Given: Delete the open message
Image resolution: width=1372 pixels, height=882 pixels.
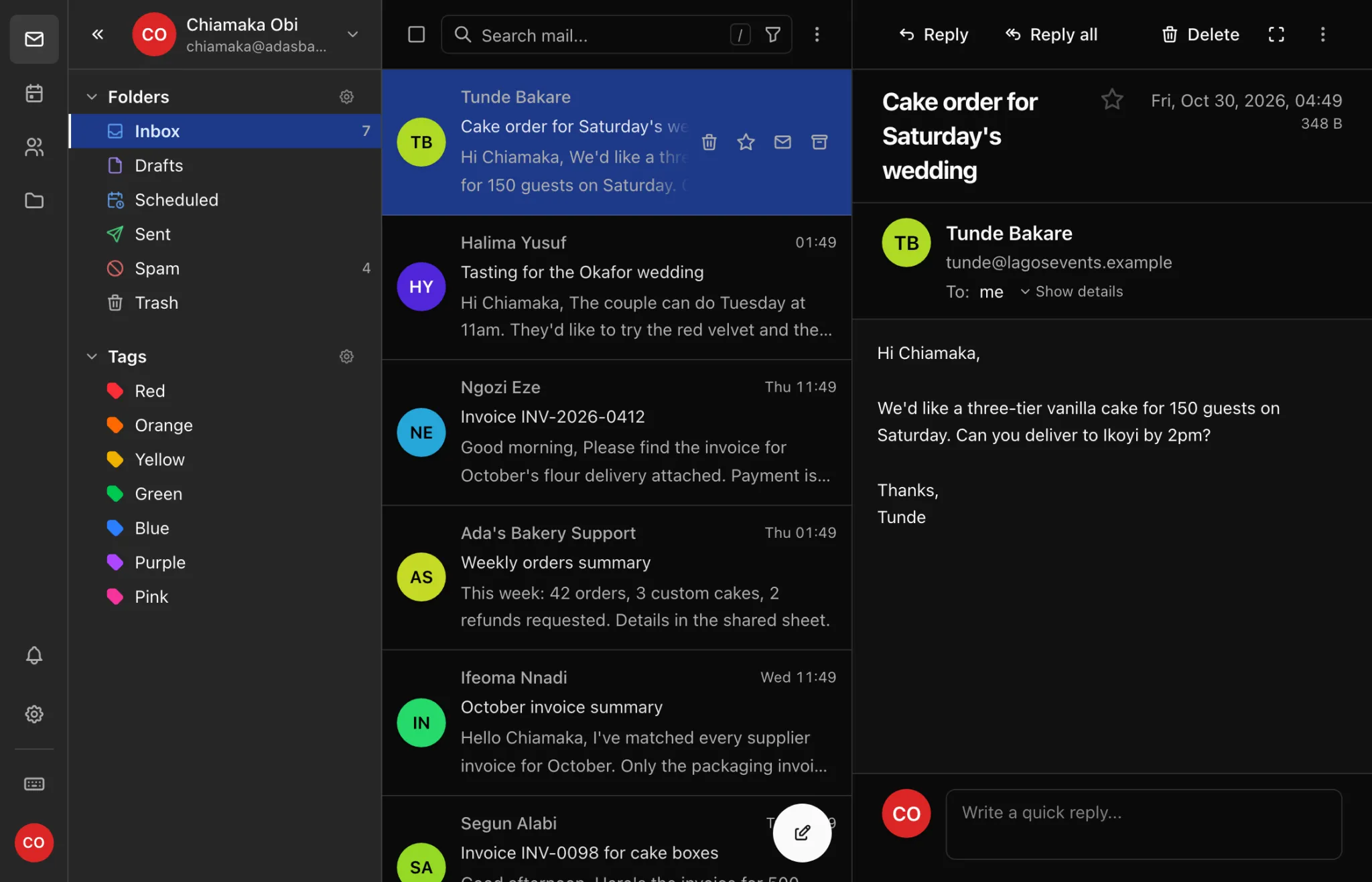Looking at the screenshot, I should coord(1200,34).
